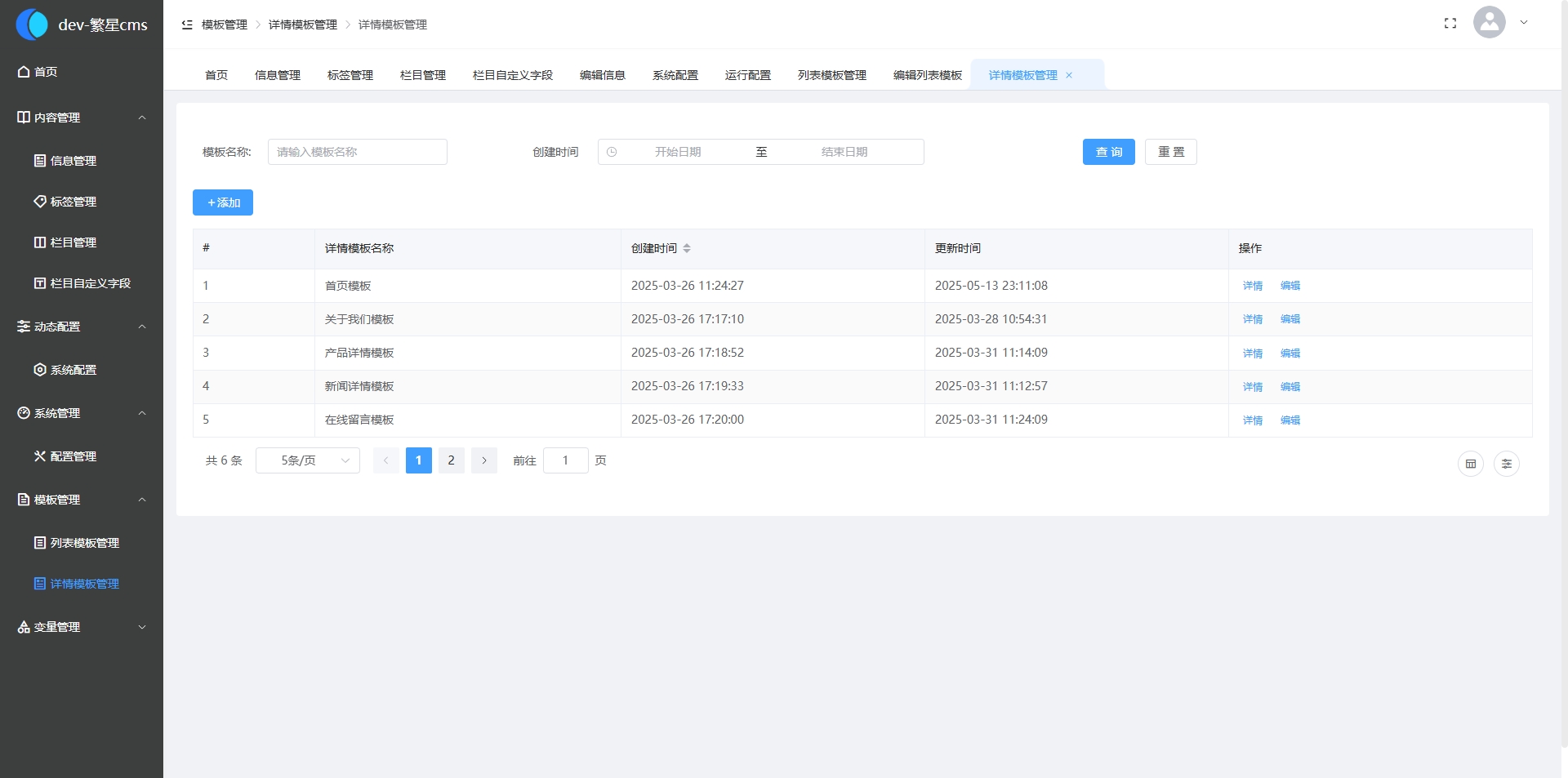Image resolution: width=1568 pixels, height=778 pixels.
Task: Click the +添加 button
Action: tap(223, 202)
